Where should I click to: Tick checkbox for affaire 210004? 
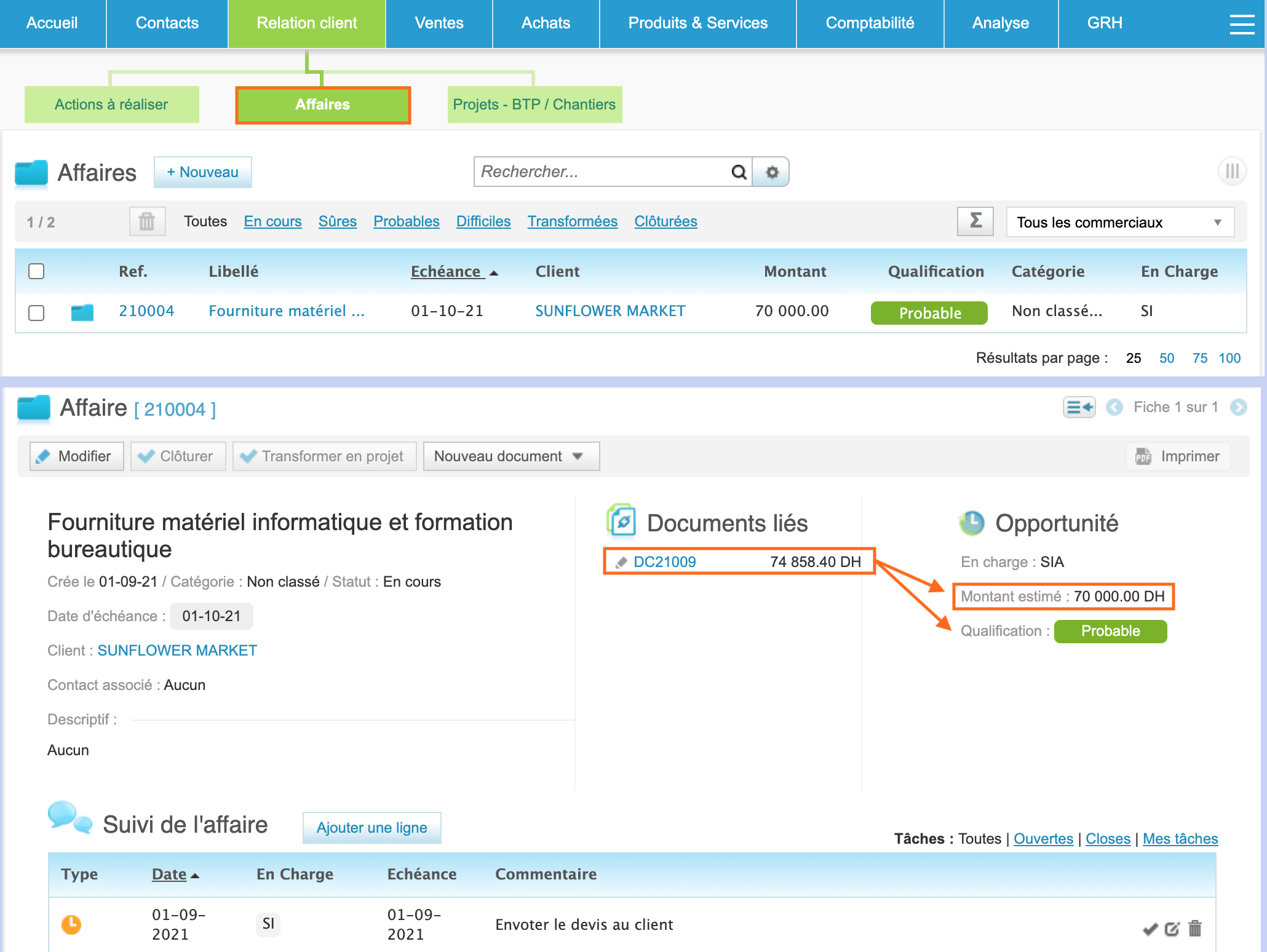click(x=36, y=312)
